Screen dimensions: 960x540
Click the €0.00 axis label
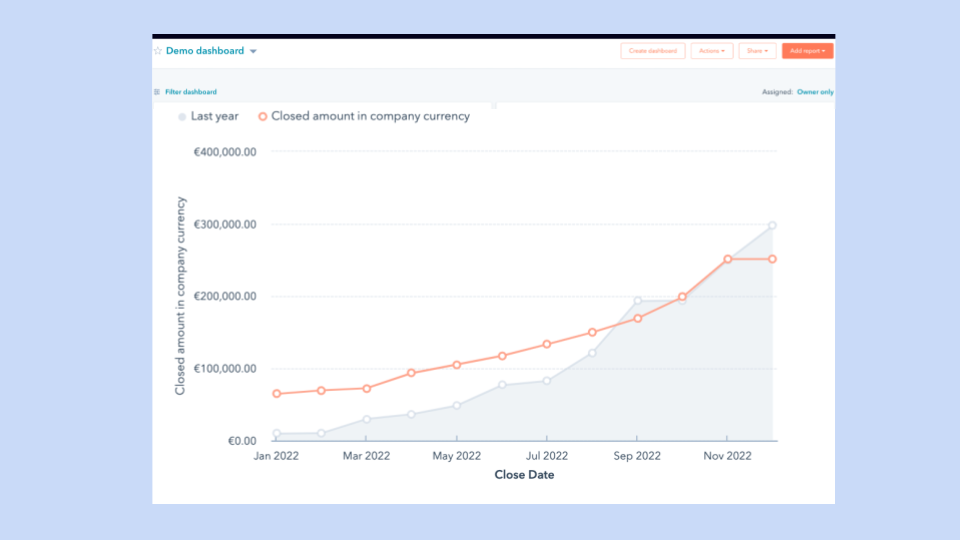(242, 441)
